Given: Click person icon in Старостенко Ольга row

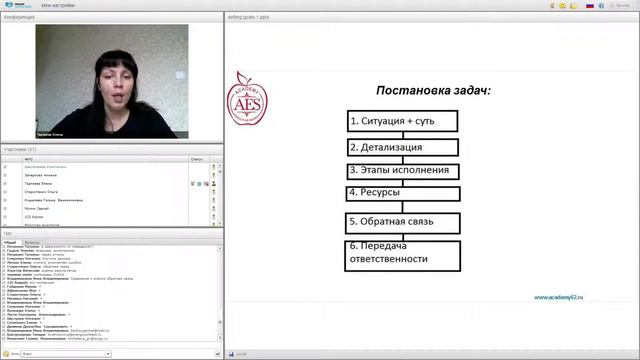Looking at the screenshot, I should [x=213, y=192].
